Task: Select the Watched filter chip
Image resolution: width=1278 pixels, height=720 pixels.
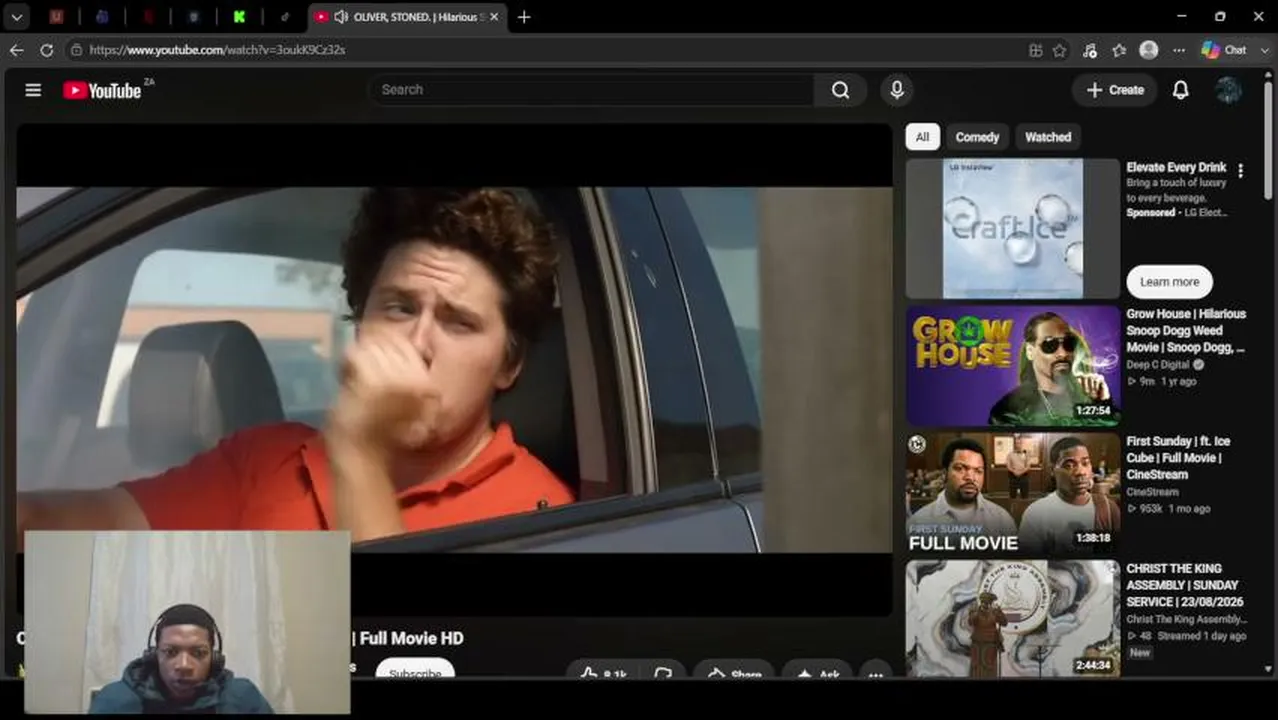Action: point(1048,137)
